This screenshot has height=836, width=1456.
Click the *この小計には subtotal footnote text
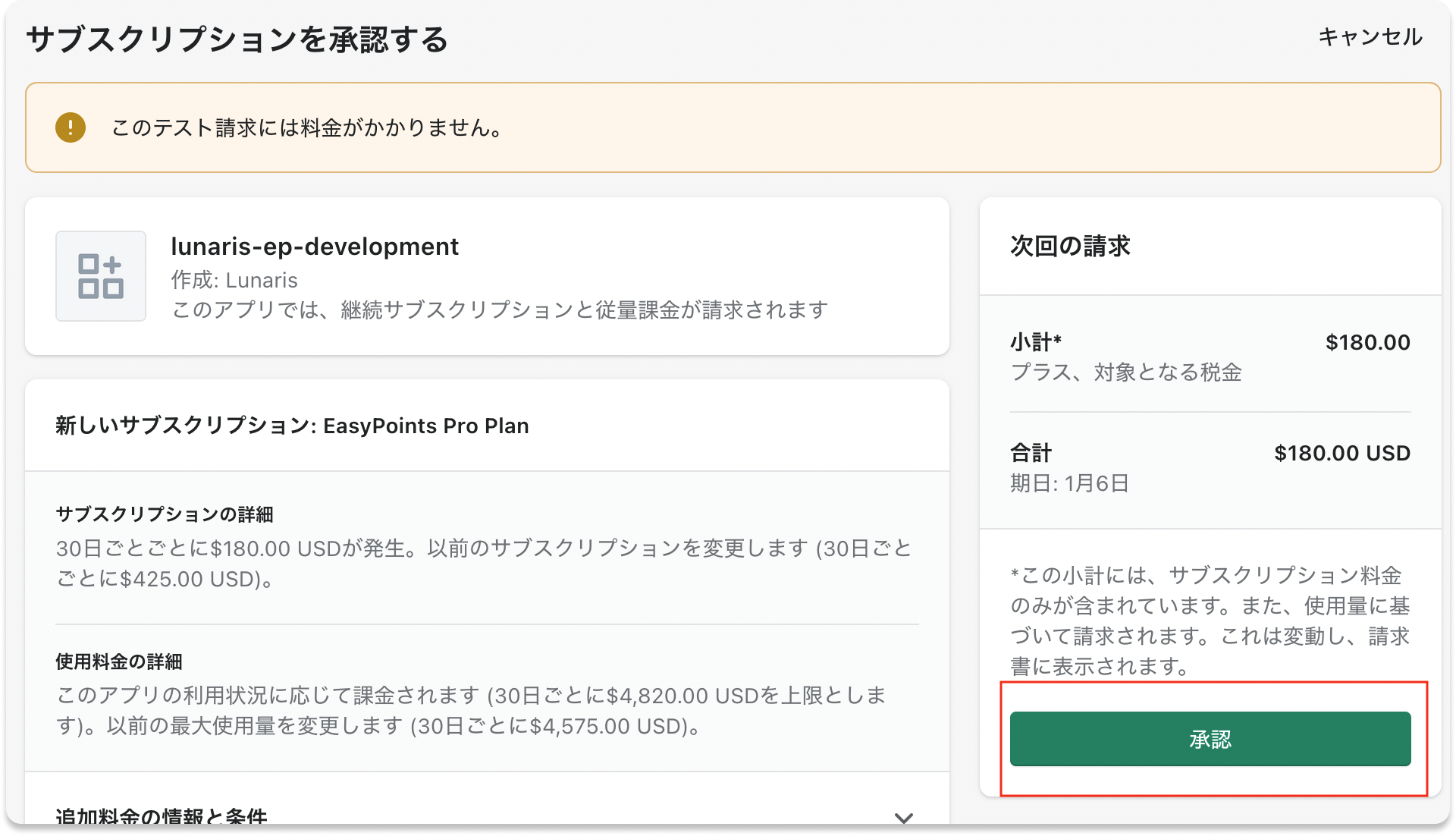pyautogui.click(x=1210, y=621)
